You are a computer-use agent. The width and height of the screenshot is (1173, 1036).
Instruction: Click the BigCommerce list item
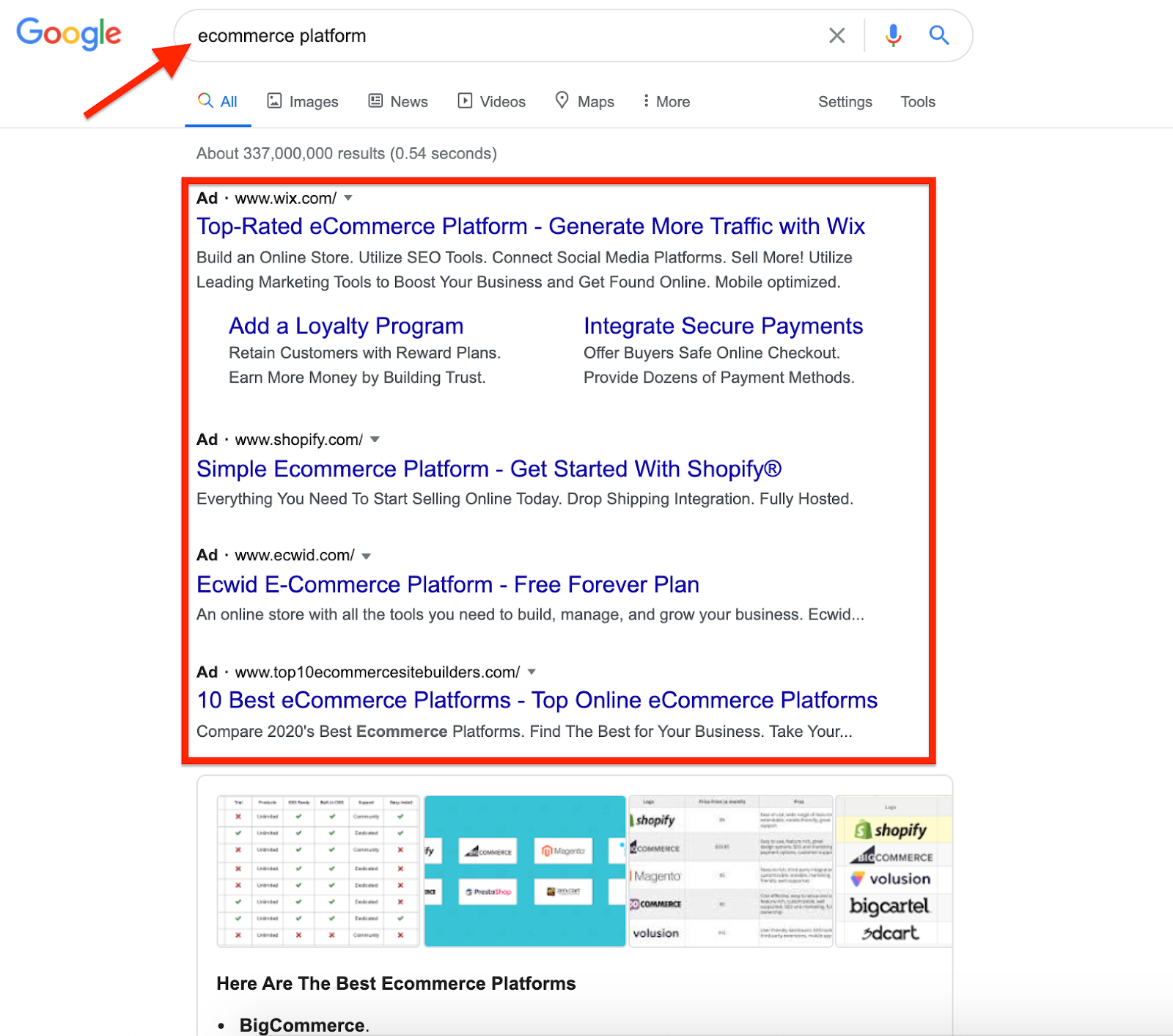[304, 1025]
